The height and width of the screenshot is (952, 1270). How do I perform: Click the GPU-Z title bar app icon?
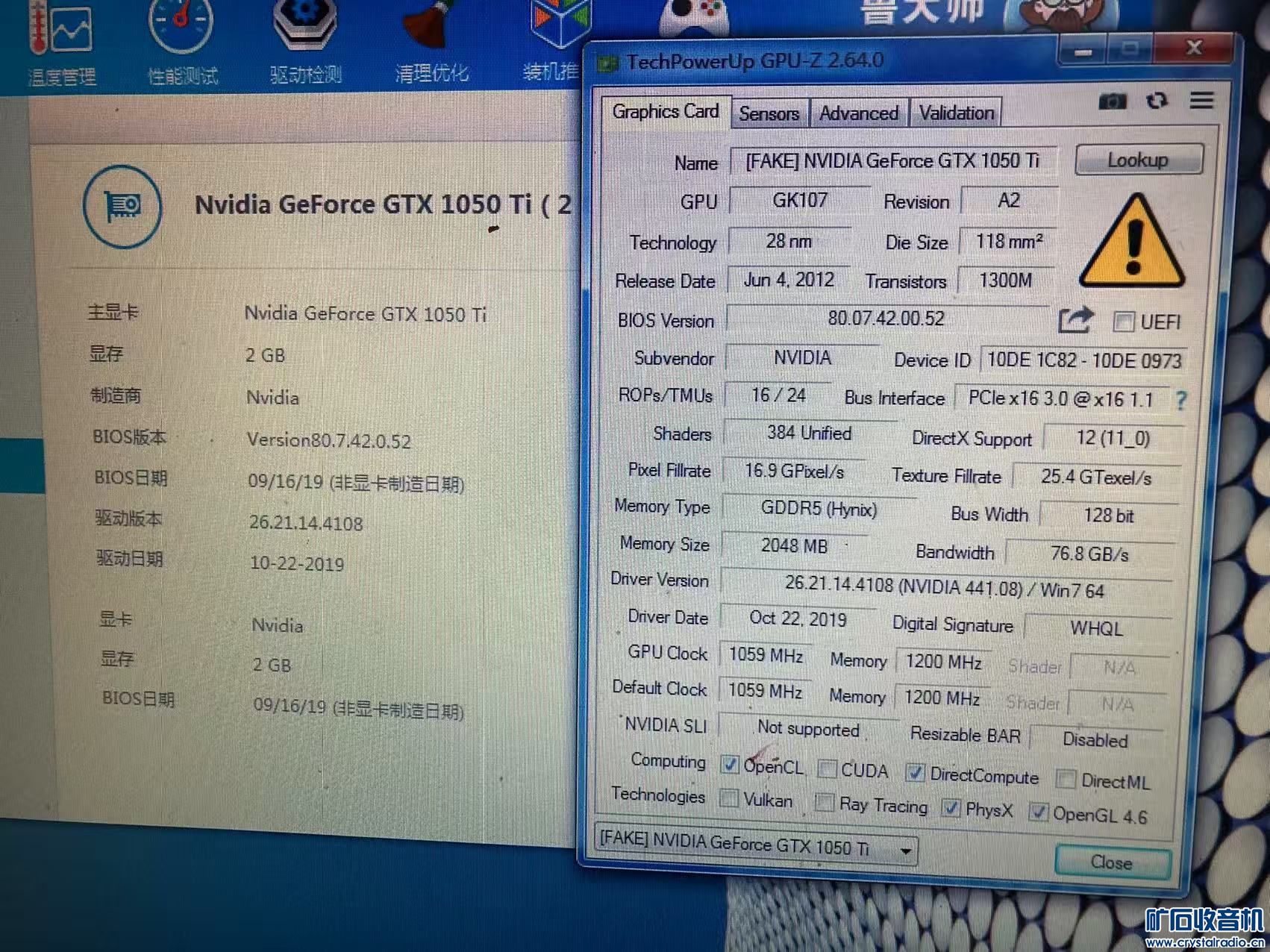point(608,63)
